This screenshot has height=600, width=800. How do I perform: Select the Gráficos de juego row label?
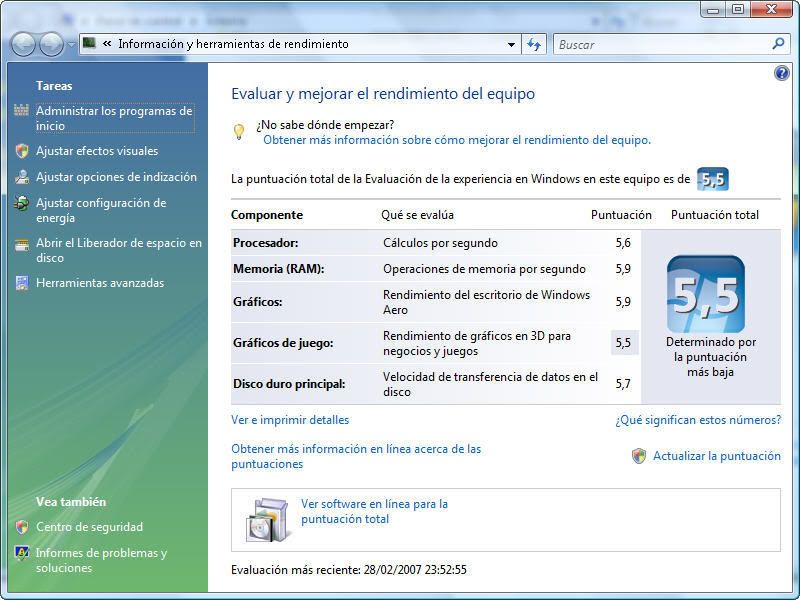[283, 343]
